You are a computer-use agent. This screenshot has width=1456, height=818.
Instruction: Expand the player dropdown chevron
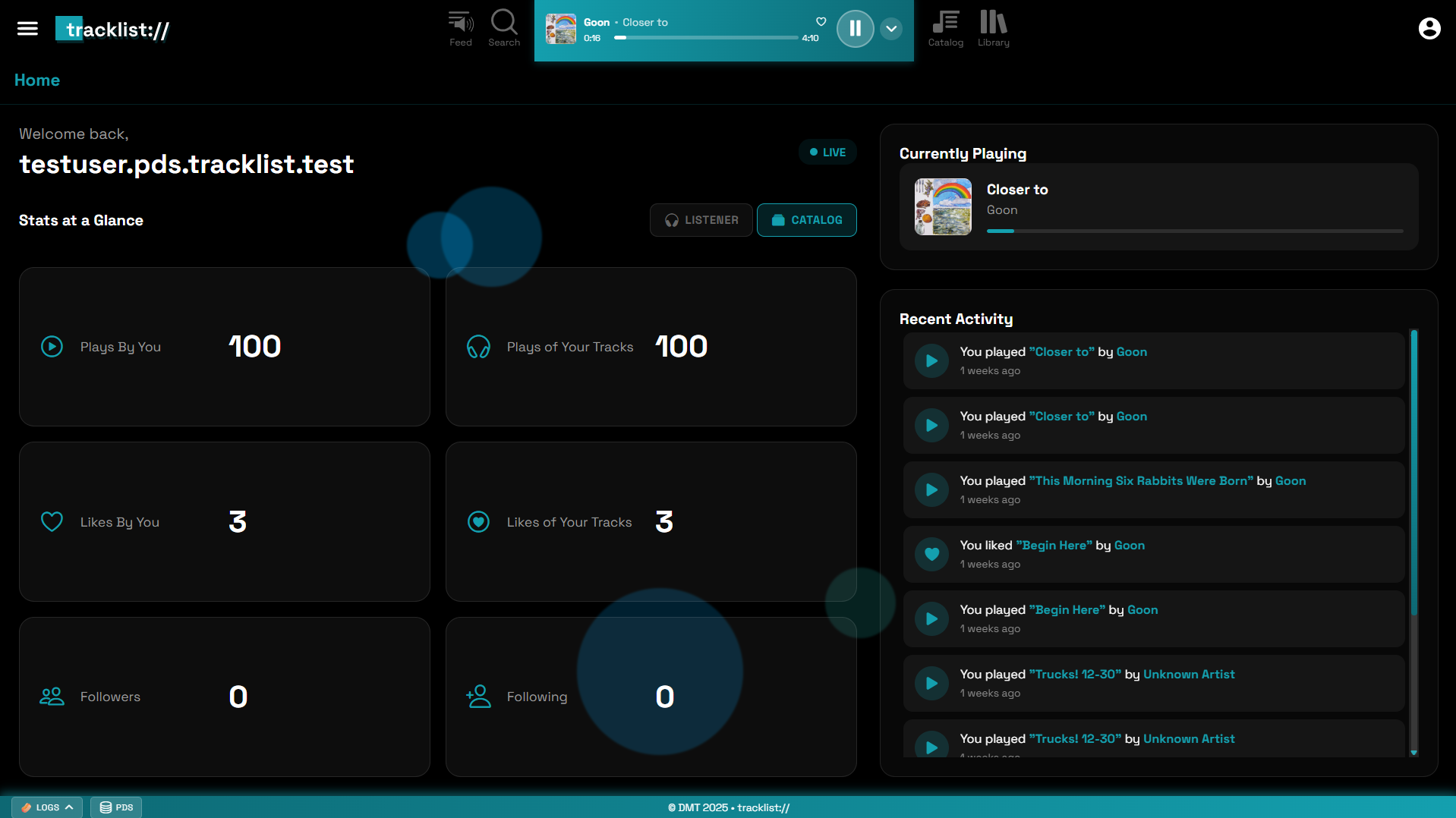coord(891,29)
